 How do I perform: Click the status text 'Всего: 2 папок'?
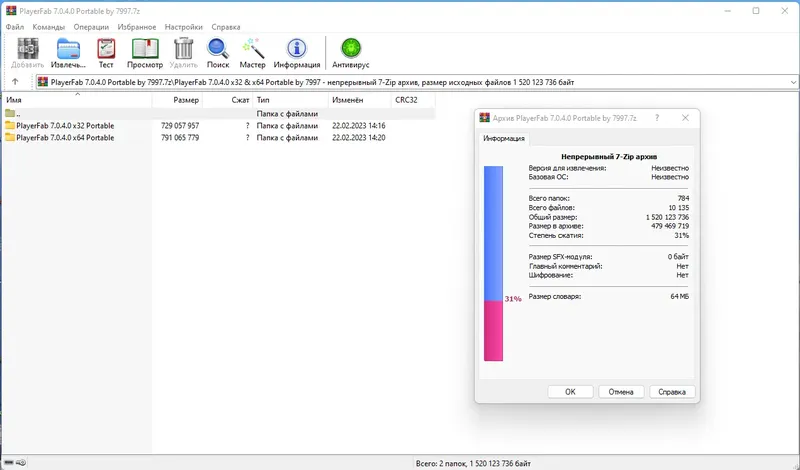440,463
